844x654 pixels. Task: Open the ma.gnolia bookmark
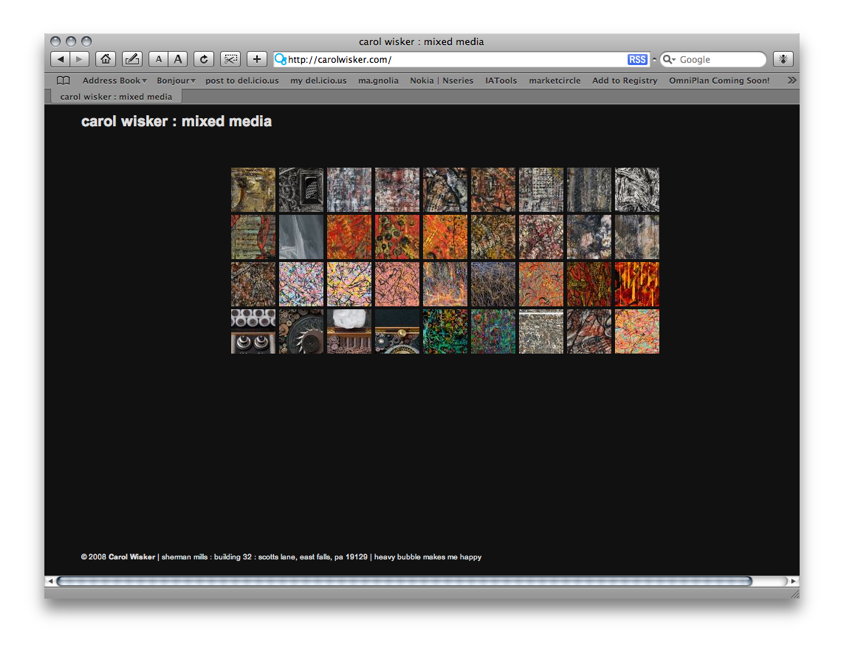(x=378, y=81)
